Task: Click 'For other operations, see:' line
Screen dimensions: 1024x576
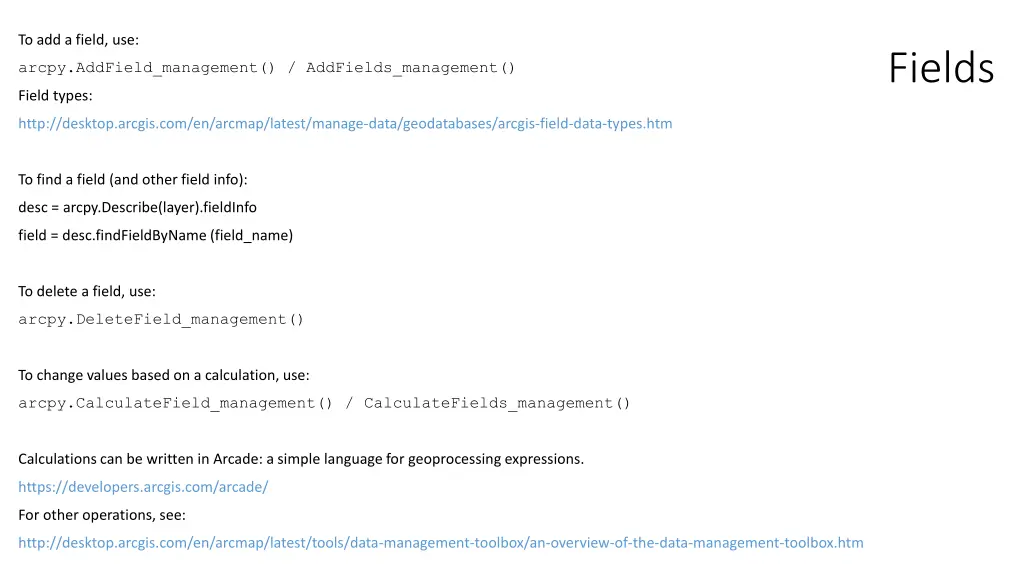Action: (102, 515)
